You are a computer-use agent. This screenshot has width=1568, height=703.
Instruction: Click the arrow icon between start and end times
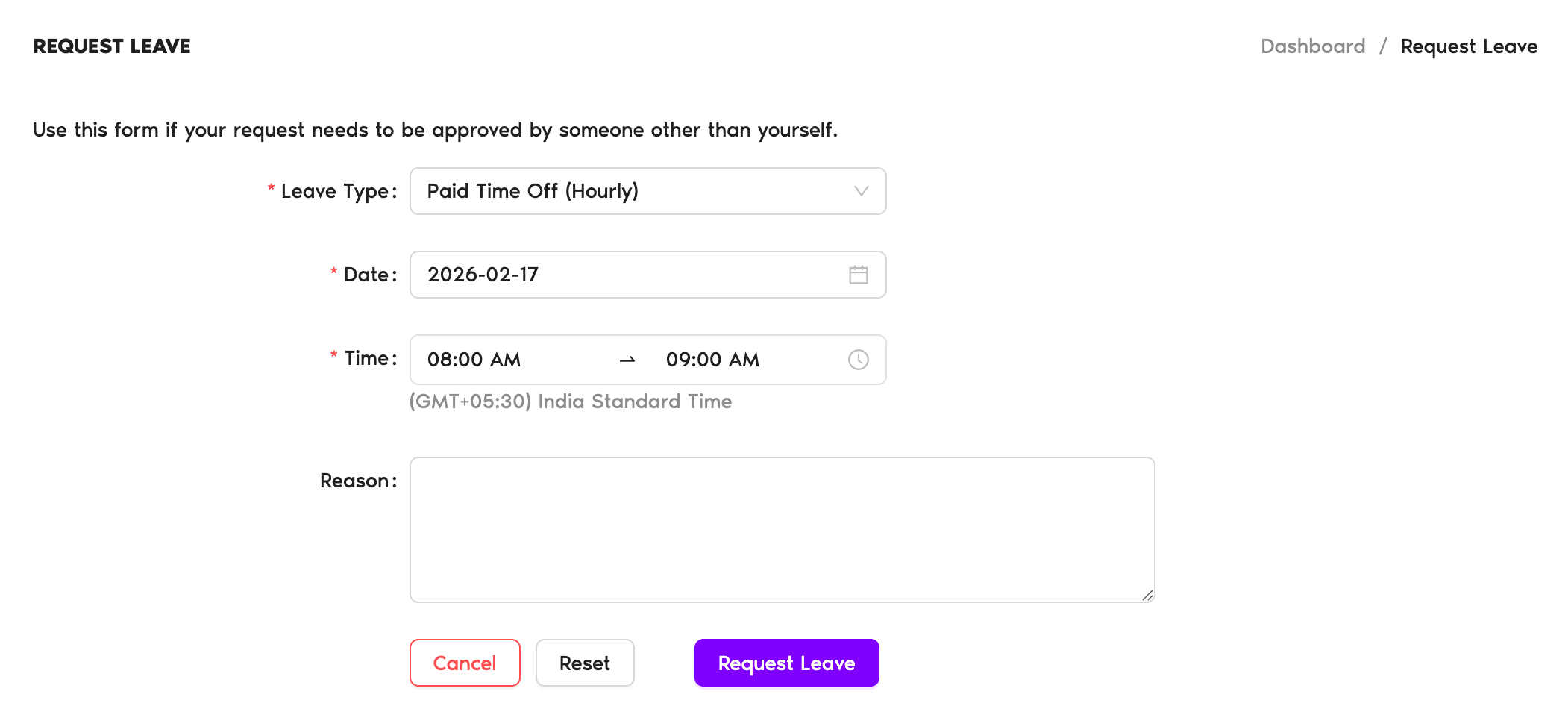[627, 360]
